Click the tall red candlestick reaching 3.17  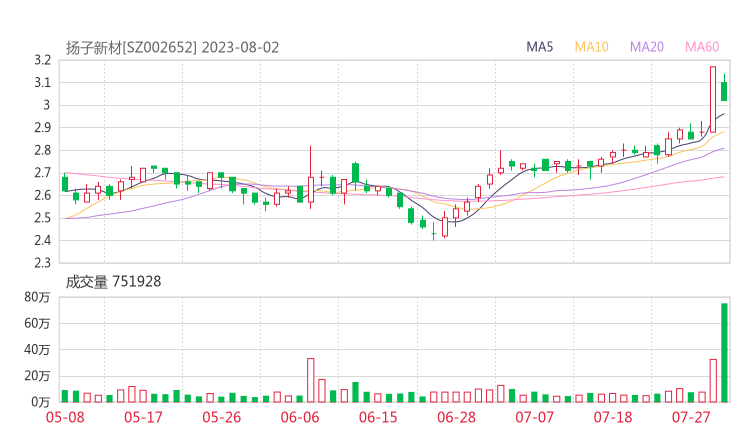713,99
